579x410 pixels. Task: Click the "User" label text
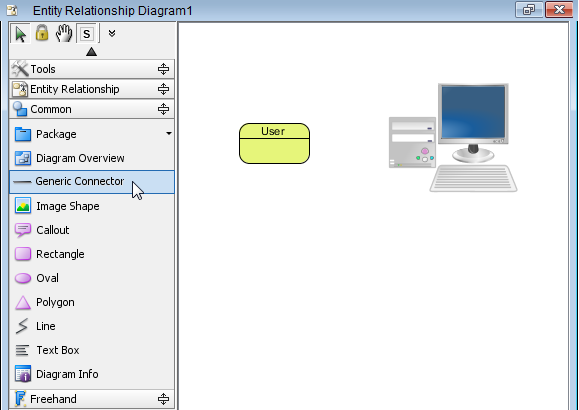(x=273, y=131)
